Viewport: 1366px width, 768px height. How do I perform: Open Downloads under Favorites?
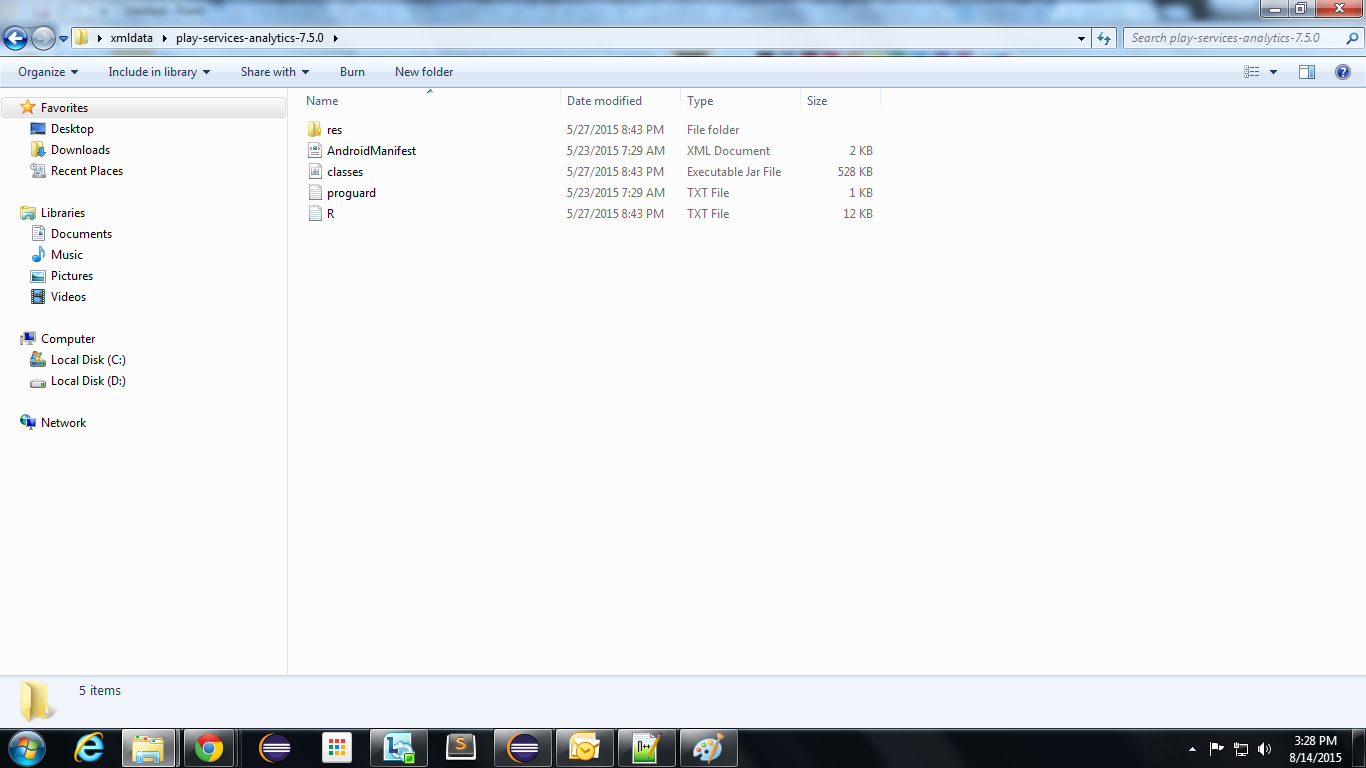(x=80, y=150)
